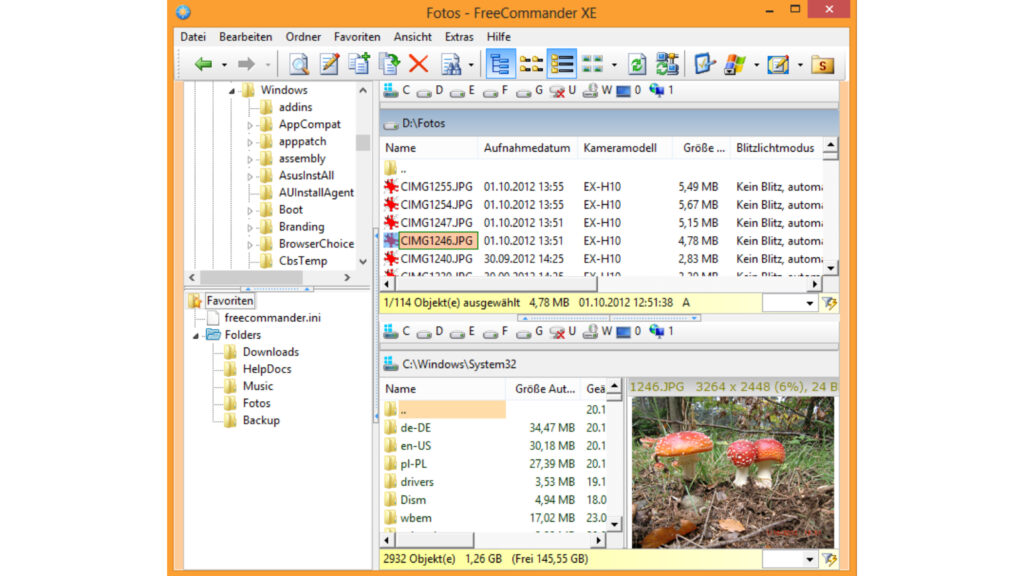Select file CIMG1247.JPG
The image size is (1024, 576).
(x=436, y=223)
